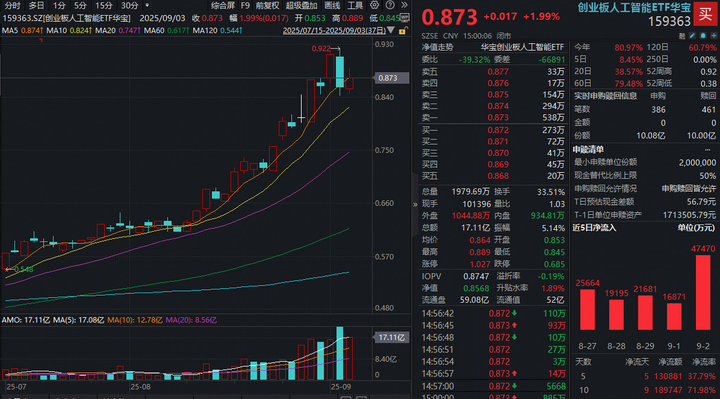This screenshot has width=720, height=399.
Task: Click the date range 2025/07/15-2025/09/03 link
Action: pos(334,30)
